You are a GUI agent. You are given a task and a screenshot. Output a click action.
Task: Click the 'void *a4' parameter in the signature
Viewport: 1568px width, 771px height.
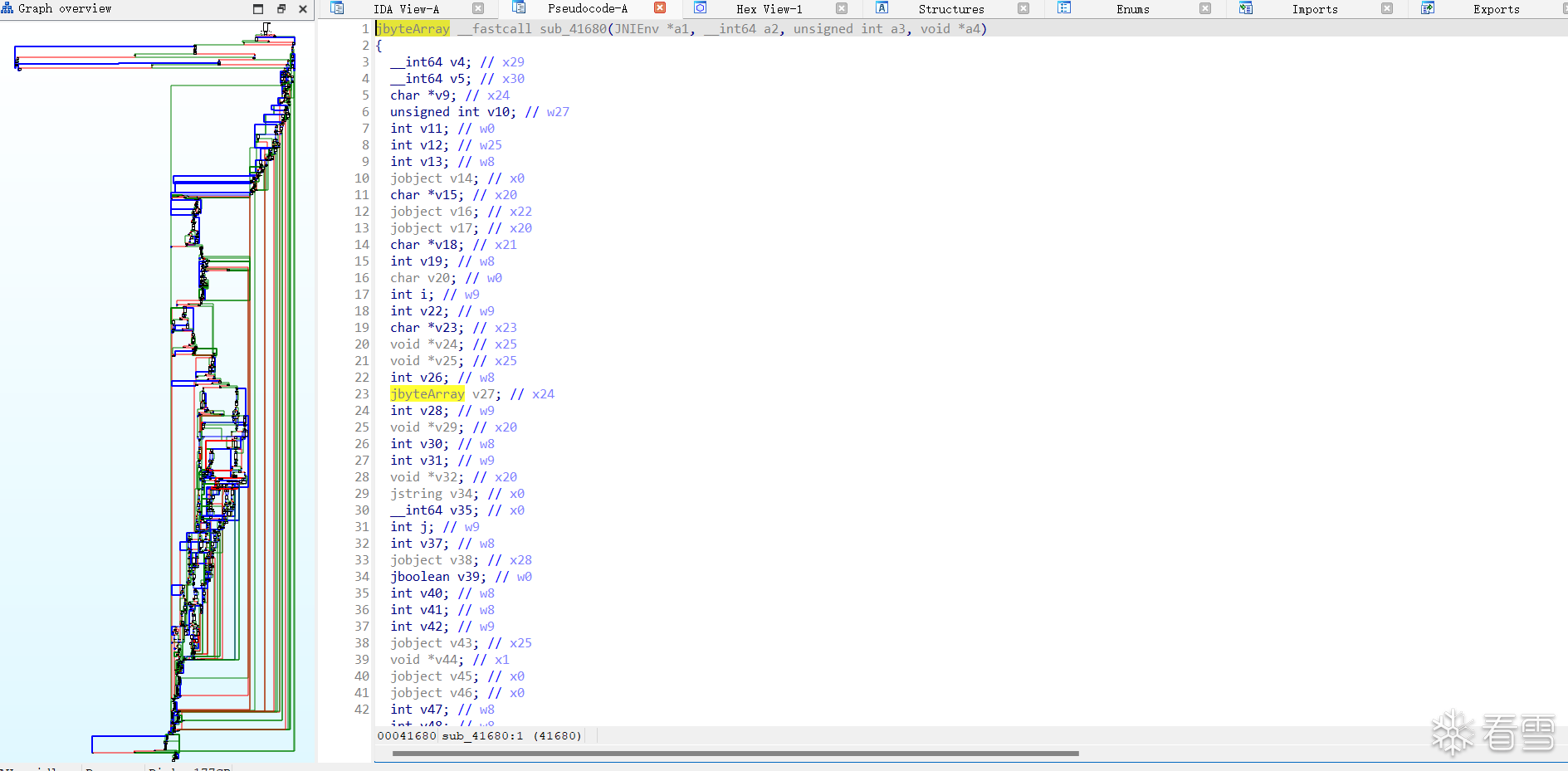coord(950,29)
